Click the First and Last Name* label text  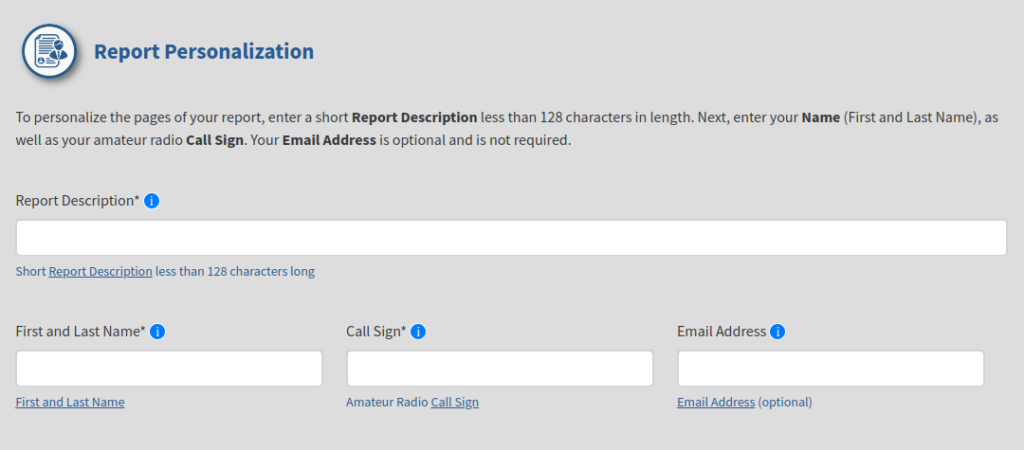pyautogui.click(x=81, y=332)
